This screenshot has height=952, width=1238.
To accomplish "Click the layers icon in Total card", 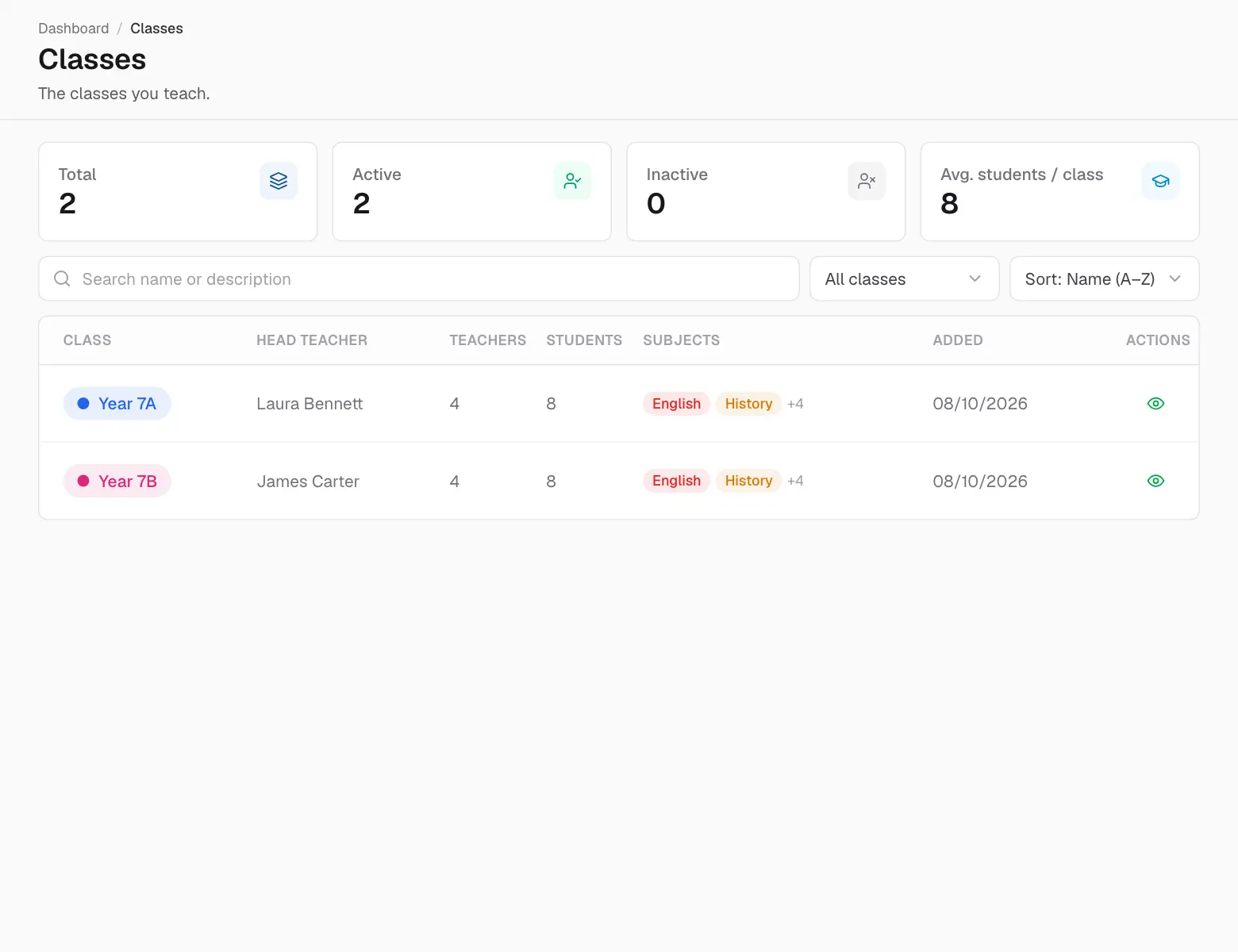I will [x=279, y=181].
